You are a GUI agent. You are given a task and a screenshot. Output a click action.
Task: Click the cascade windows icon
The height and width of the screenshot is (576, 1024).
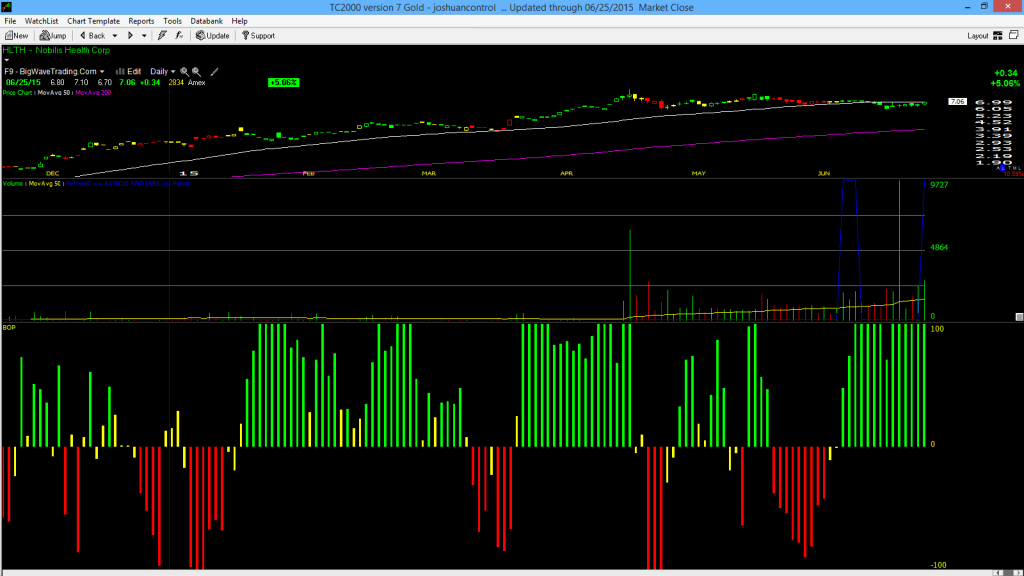[1014, 35]
